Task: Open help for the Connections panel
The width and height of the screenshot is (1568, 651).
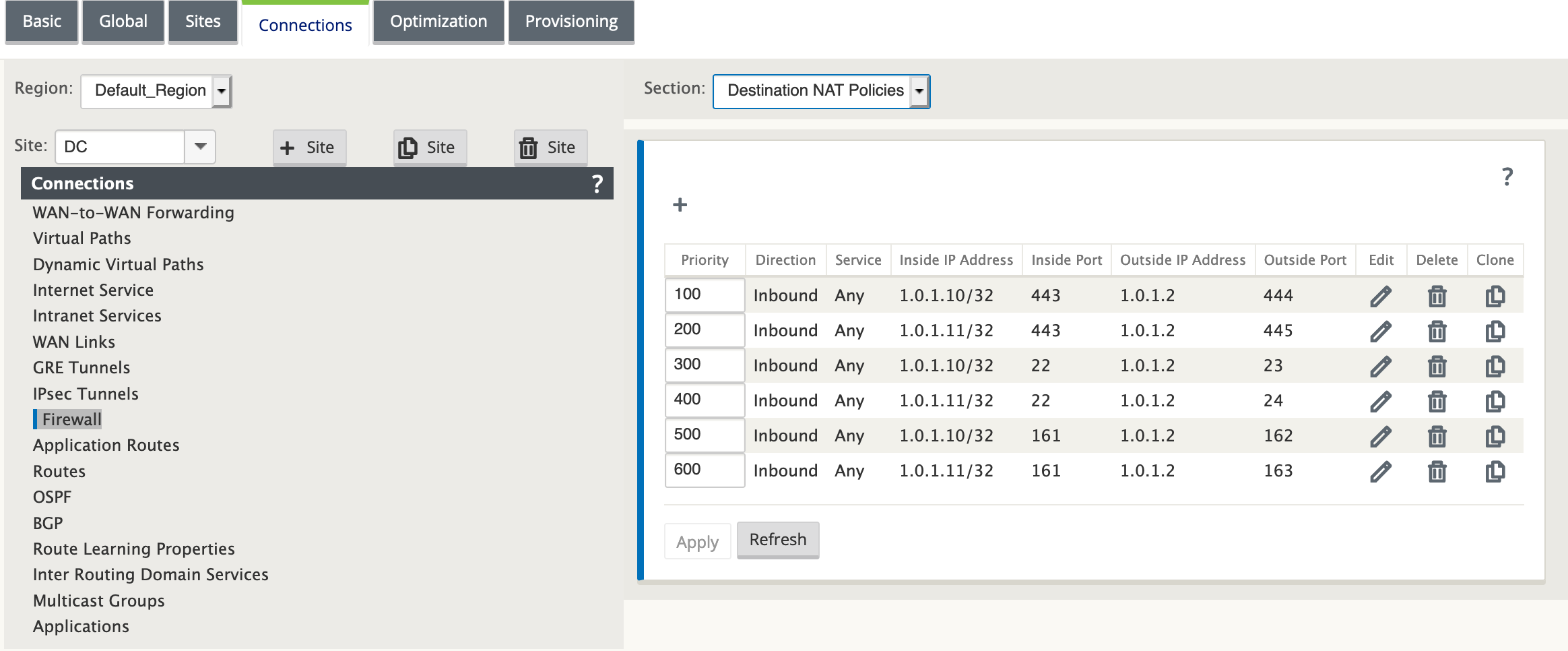Action: pyautogui.click(x=597, y=183)
